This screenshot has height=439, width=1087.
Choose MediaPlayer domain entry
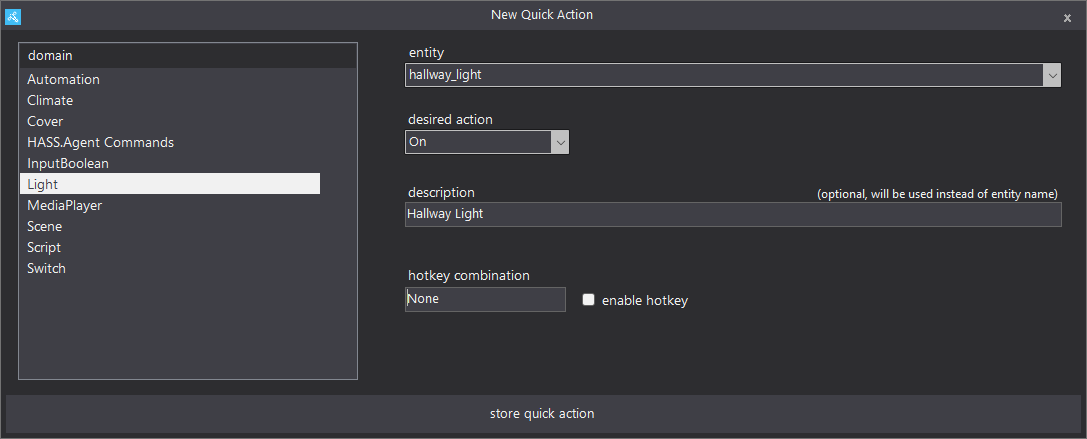[64, 205]
